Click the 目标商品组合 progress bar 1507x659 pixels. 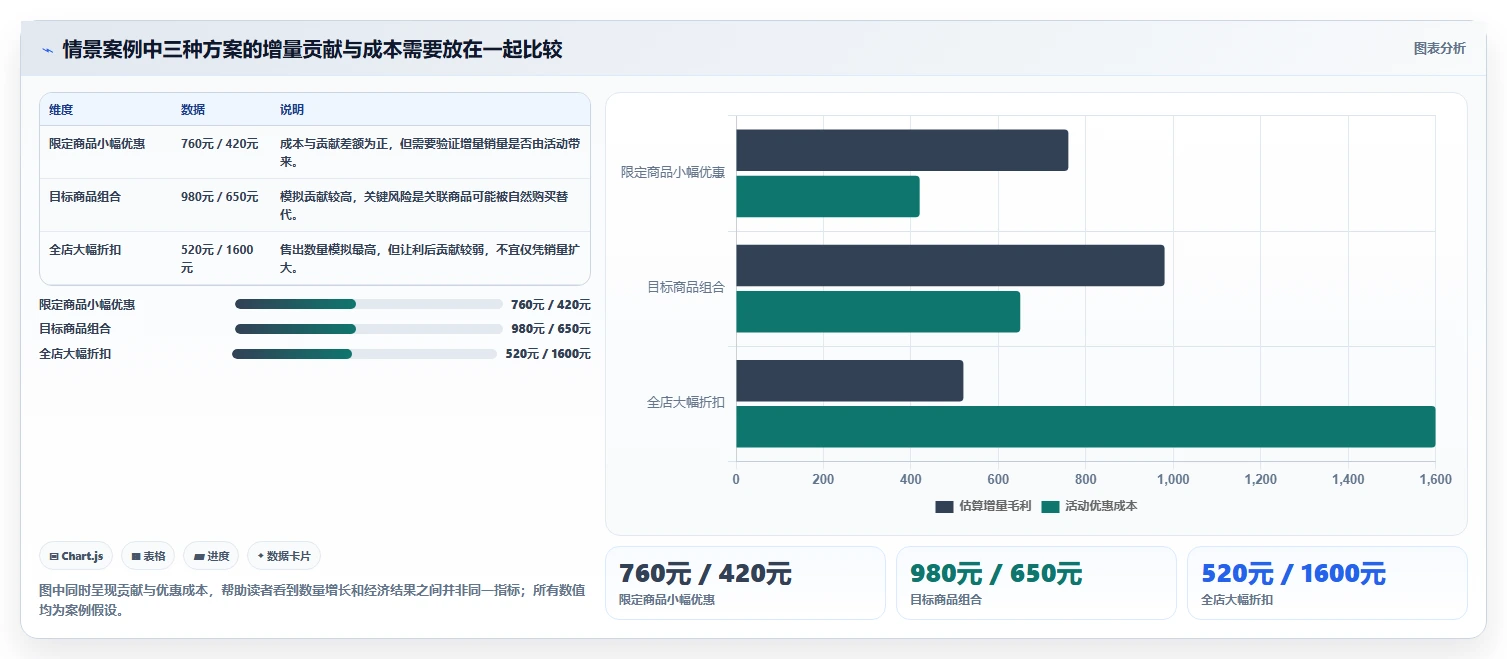(x=368, y=329)
